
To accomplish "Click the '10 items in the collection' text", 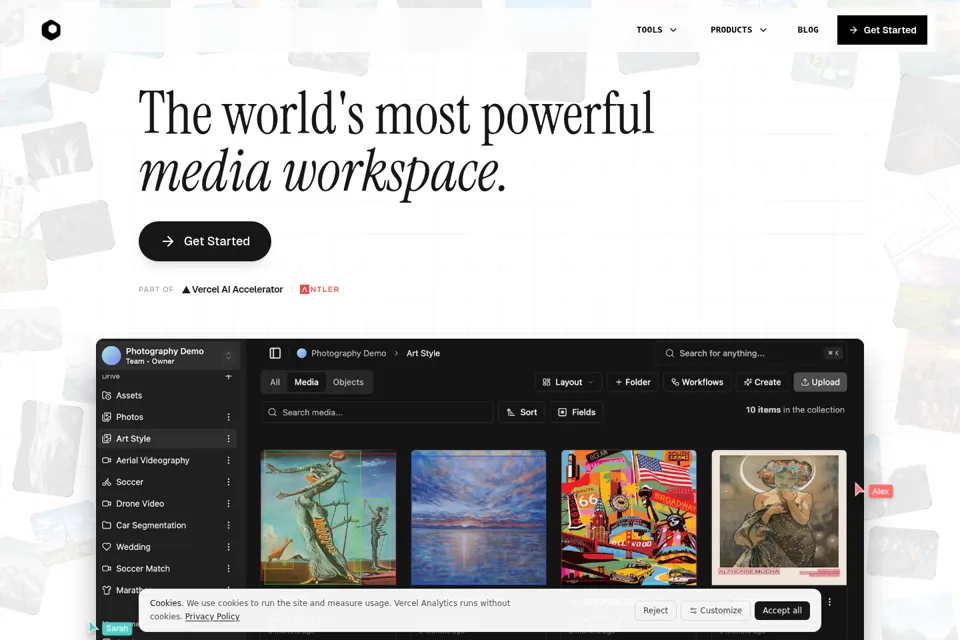I will (795, 410).
